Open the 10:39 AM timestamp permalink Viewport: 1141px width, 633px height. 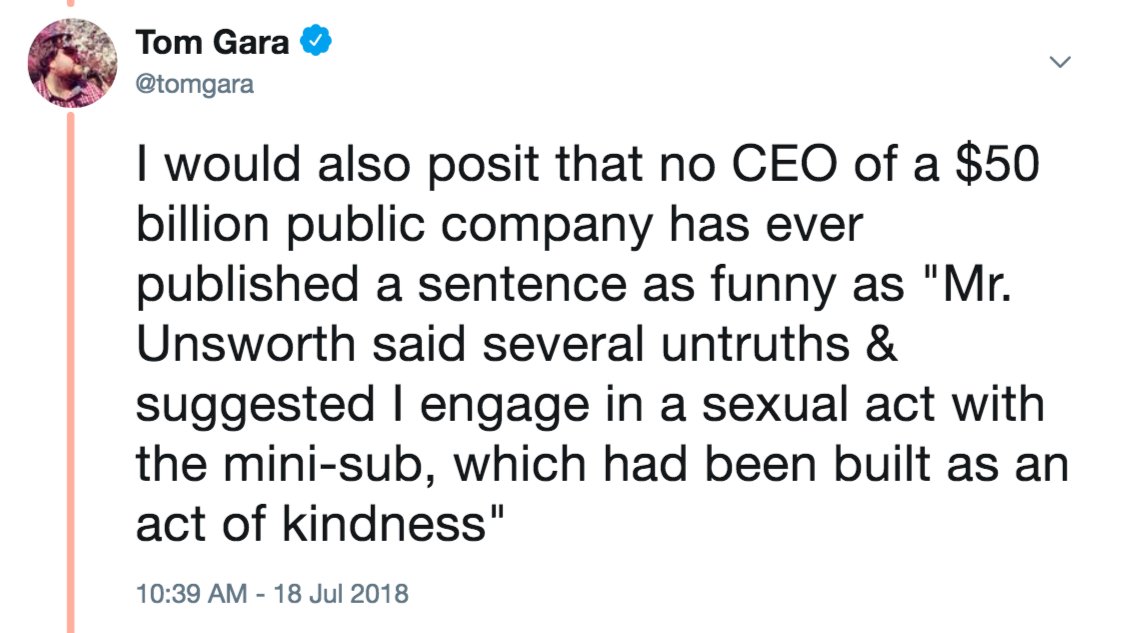pos(191,594)
